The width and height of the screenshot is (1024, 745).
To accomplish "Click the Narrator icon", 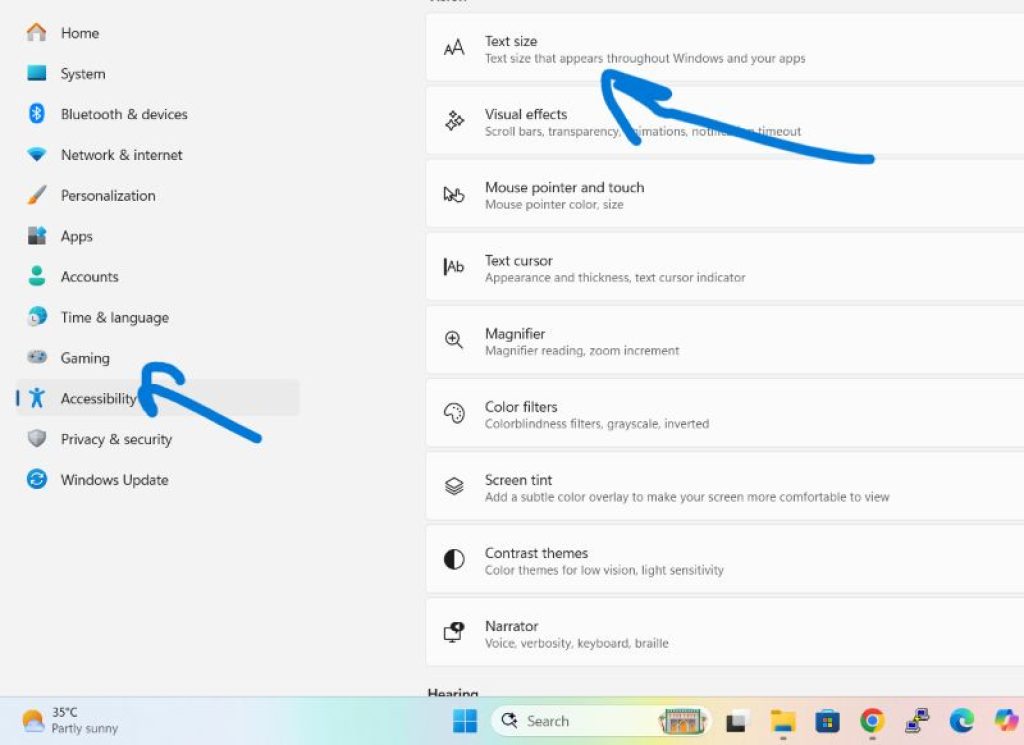I will [454, 632].
